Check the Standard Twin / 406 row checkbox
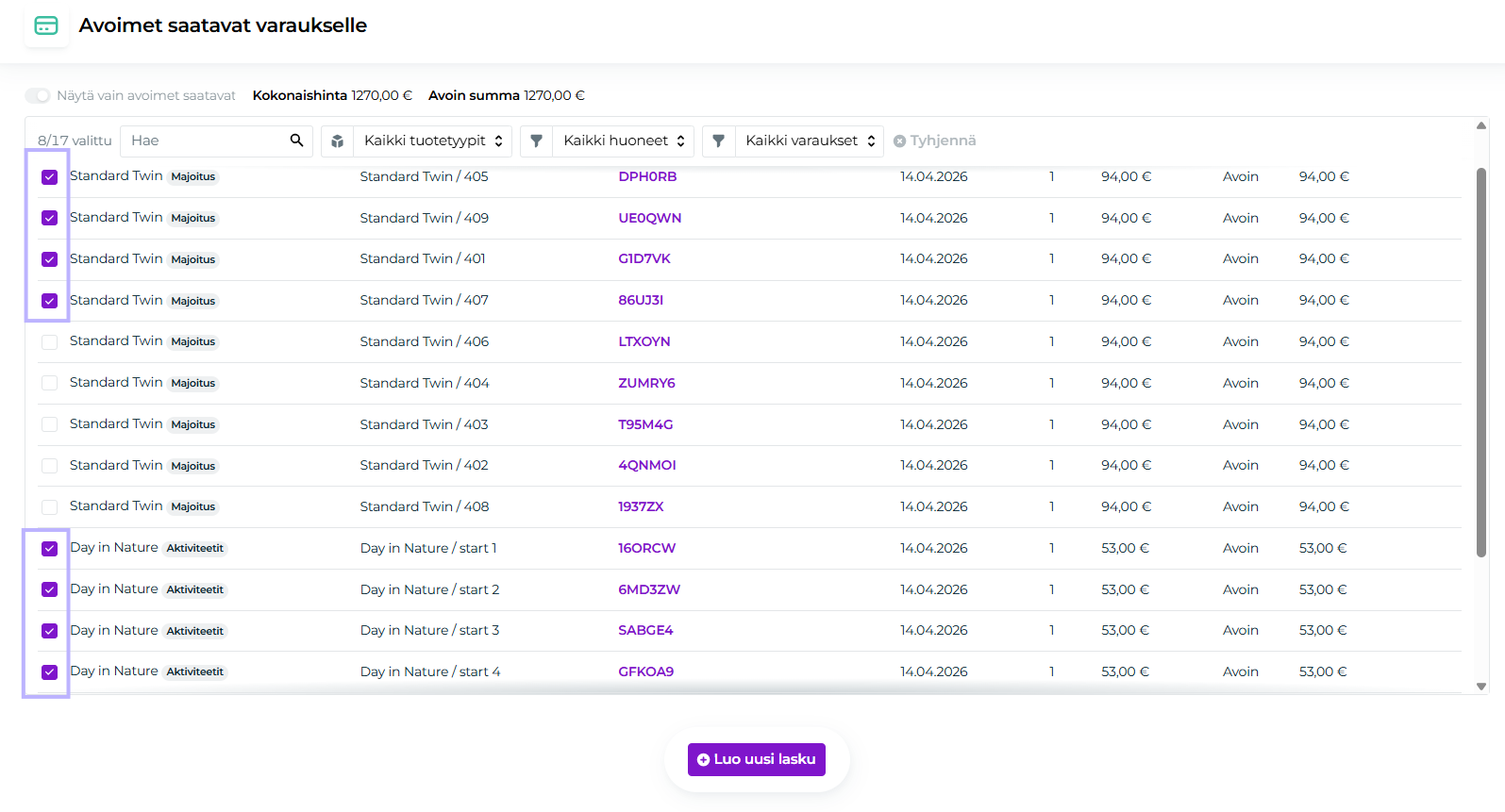This screenshot has width=1505, height=812. click(50, 342)
